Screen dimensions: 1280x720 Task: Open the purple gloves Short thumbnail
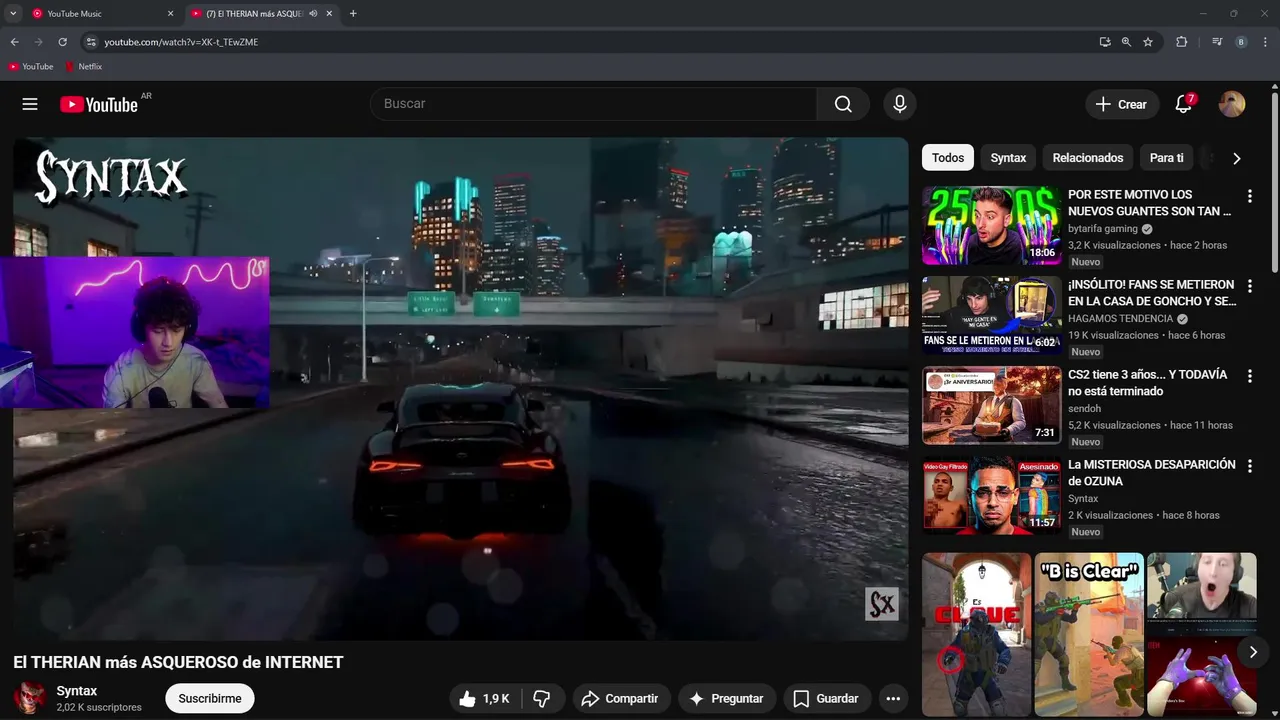point(1201,635)
